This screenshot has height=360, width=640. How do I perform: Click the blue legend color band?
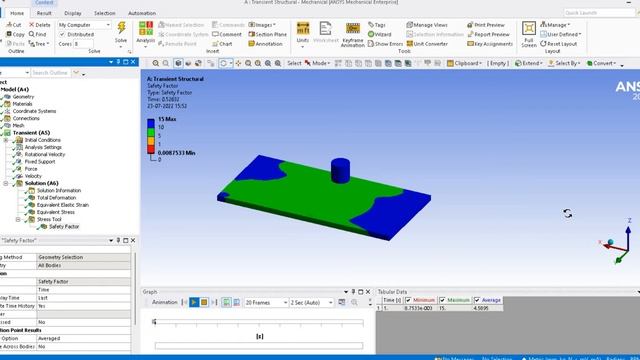click(x=151, y=123)
